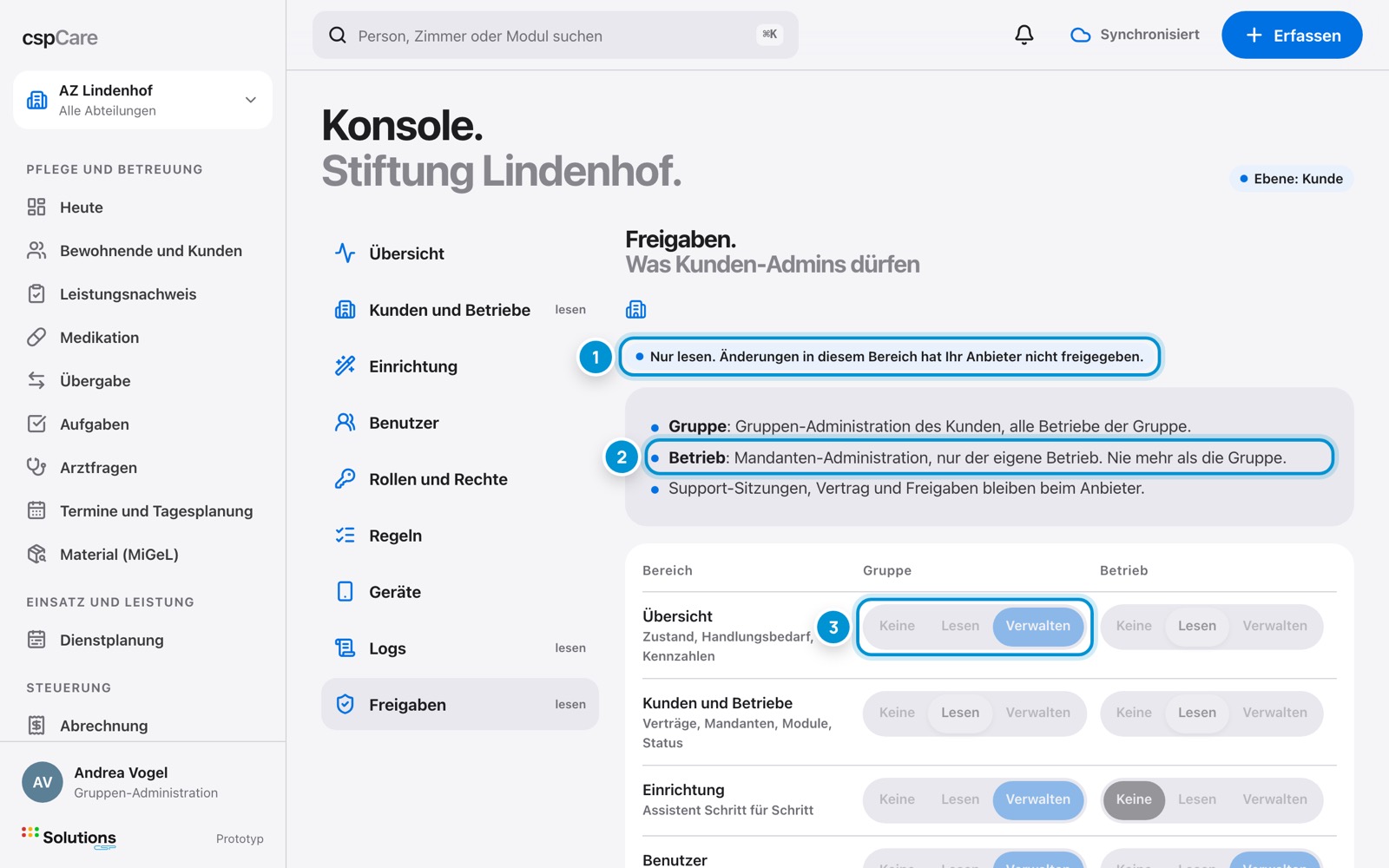Click the Übersicht activity pulse icon
This screenshot has height=868, width=1389.
(x=346, y=253)
